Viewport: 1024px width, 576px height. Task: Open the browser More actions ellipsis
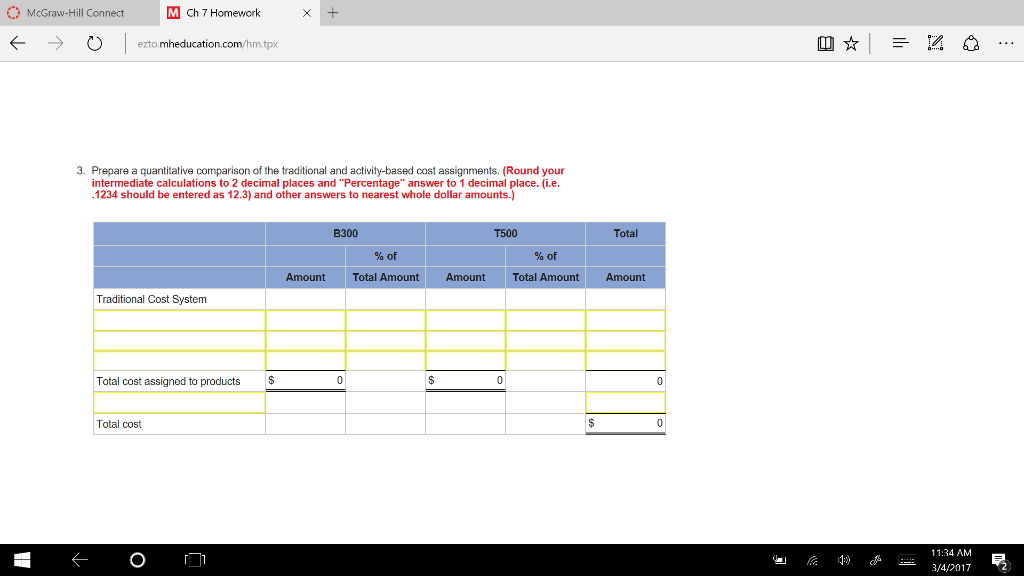click(x=1006, y=44)
